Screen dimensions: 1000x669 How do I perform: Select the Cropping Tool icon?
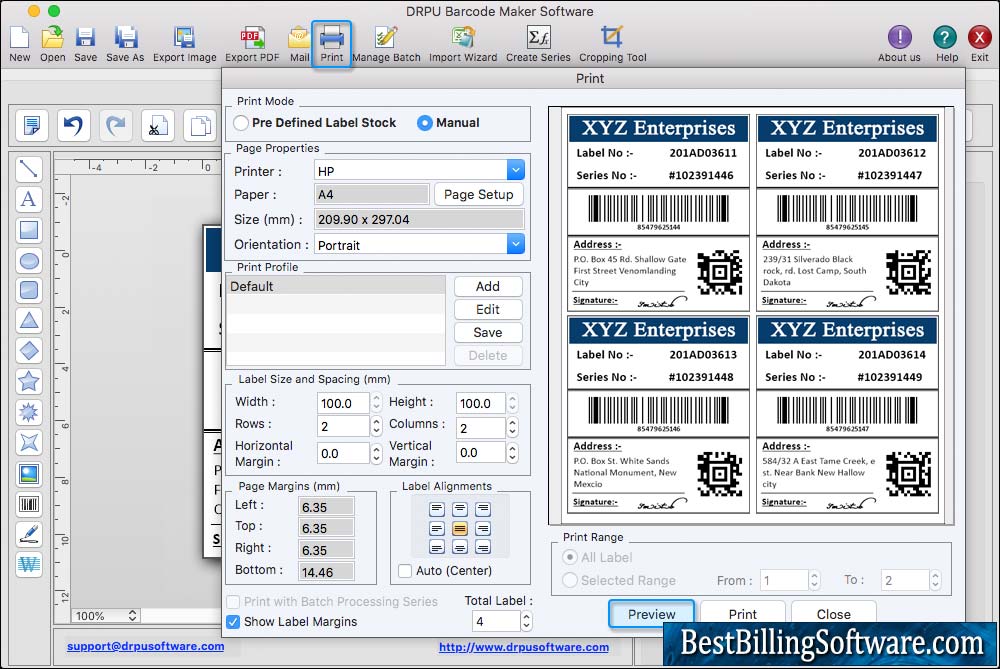[x=612, y=40]
